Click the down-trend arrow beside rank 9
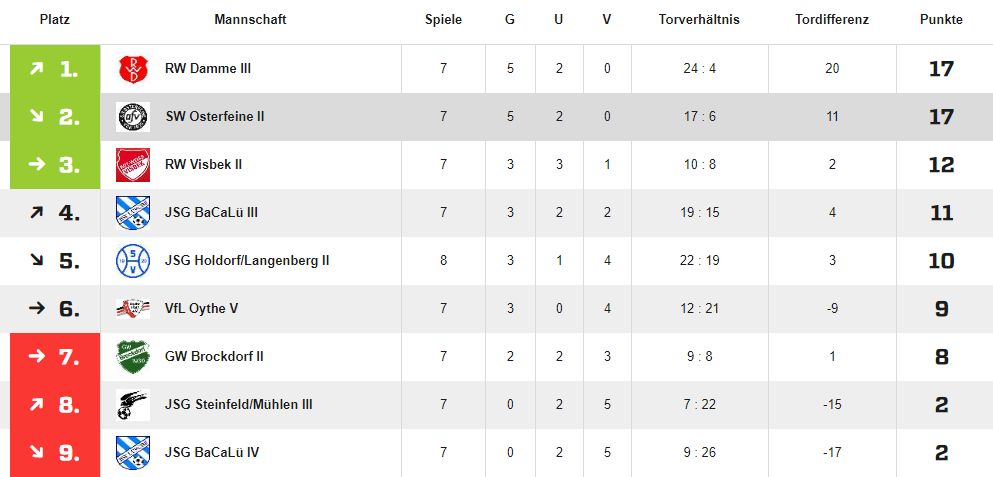The width and height of the screenshot is (993, 477). [37, 453]
